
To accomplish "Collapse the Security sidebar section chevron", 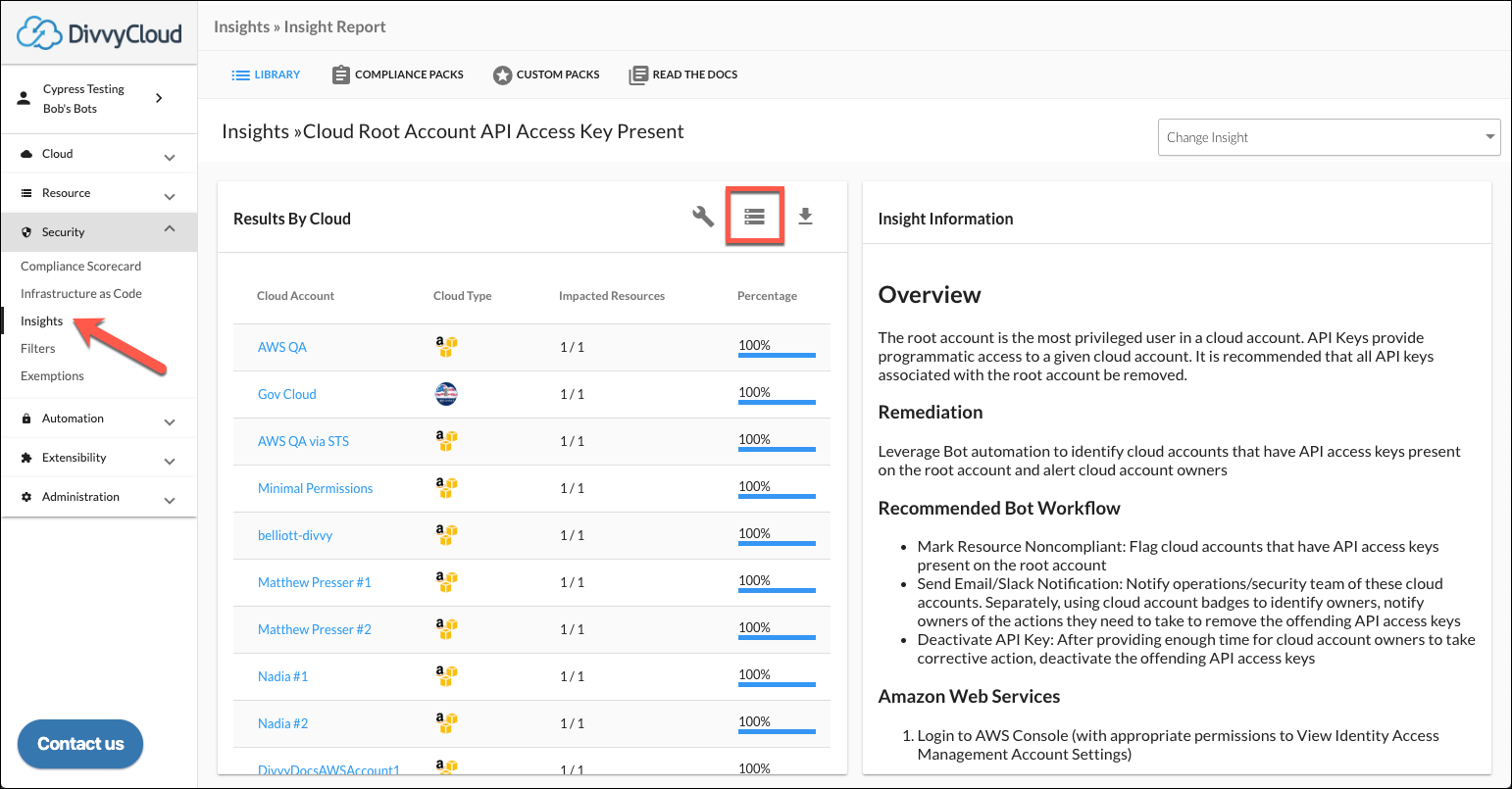I will tap(170, 229).
